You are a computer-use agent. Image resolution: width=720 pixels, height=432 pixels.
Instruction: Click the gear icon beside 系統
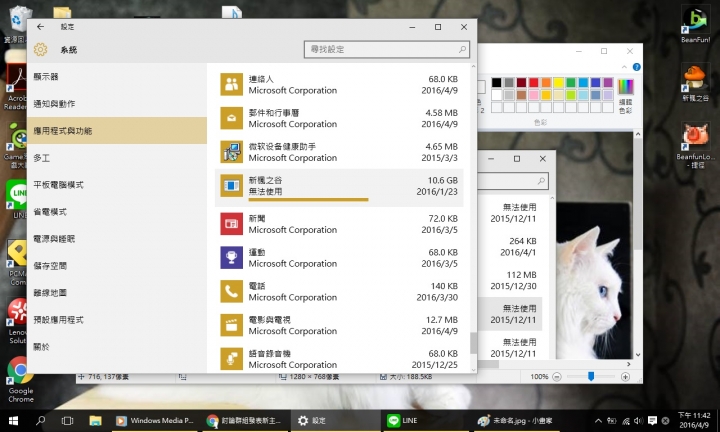click(40, 50)
